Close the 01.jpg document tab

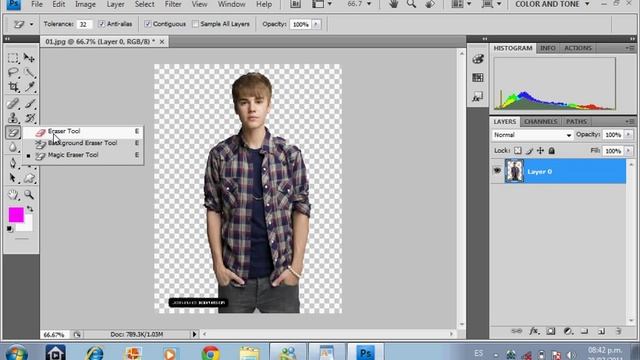tap(162, 42)
